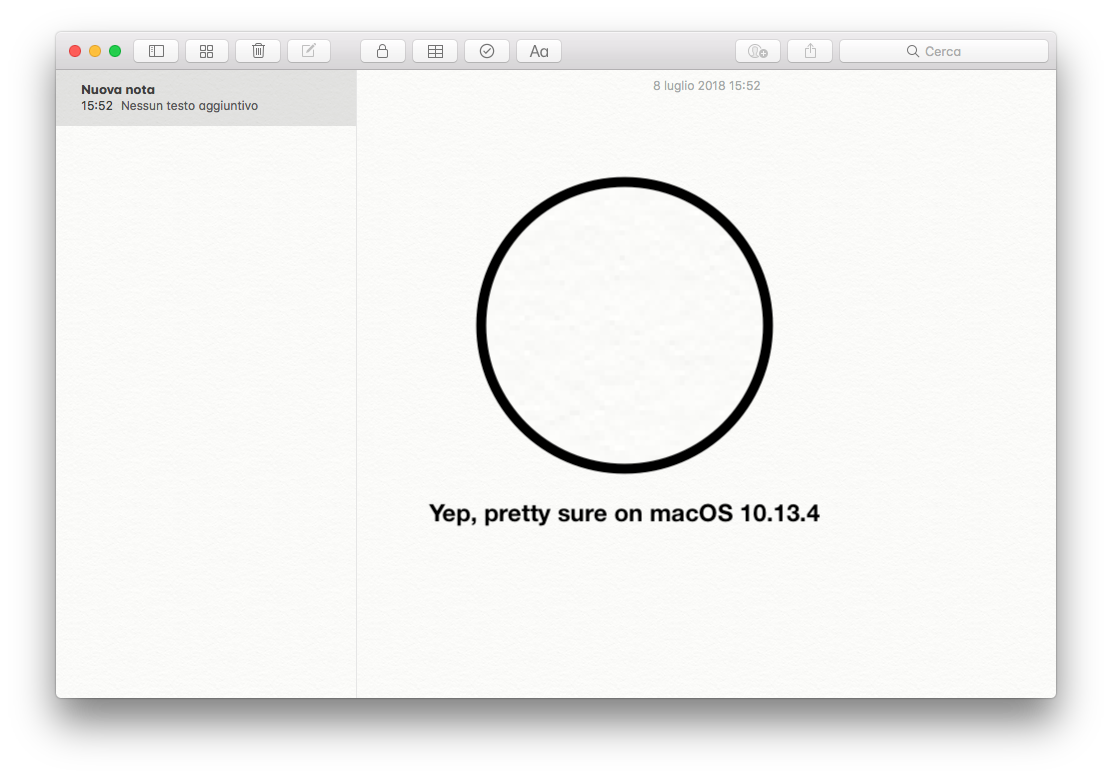1112x778 pixels.
Task: Open the Aa text format menu
Action: click(539, 51)
